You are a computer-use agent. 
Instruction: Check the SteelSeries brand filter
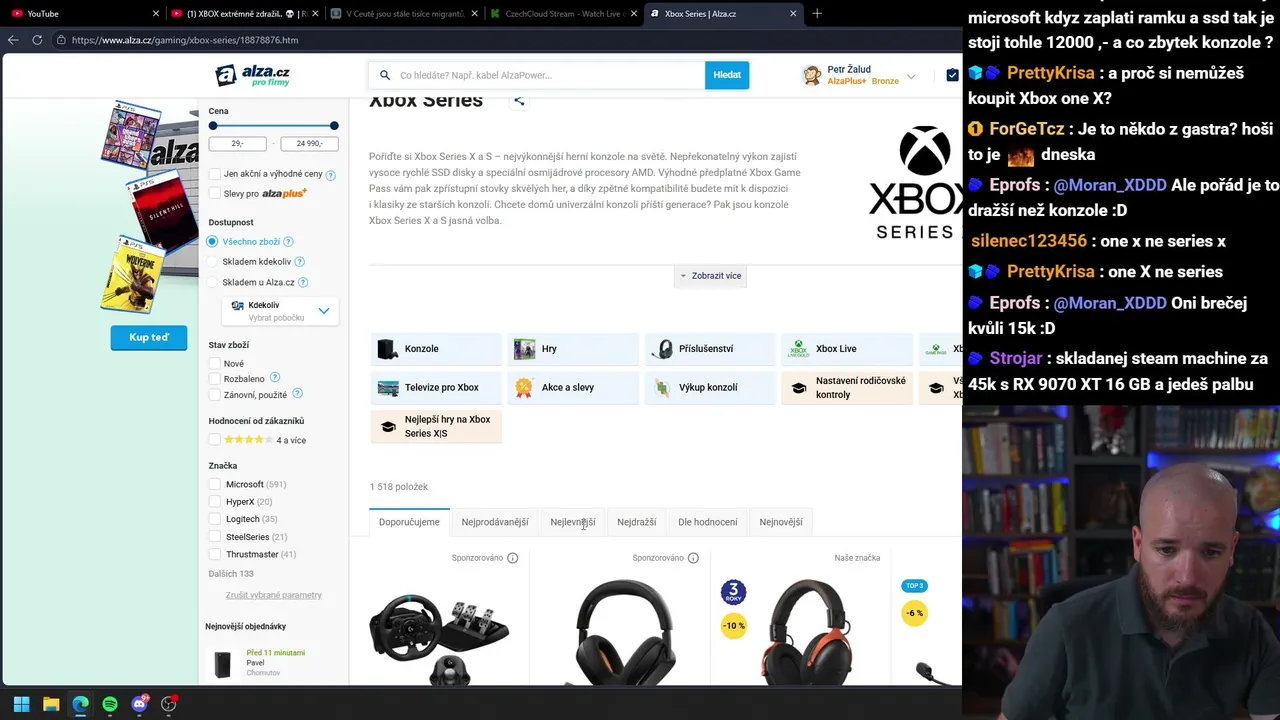tap(214, 537)
